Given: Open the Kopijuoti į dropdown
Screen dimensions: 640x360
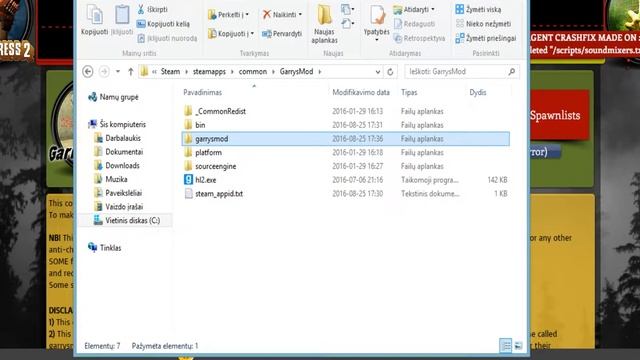Looking at the screenshot, I should tap(231, 33).
